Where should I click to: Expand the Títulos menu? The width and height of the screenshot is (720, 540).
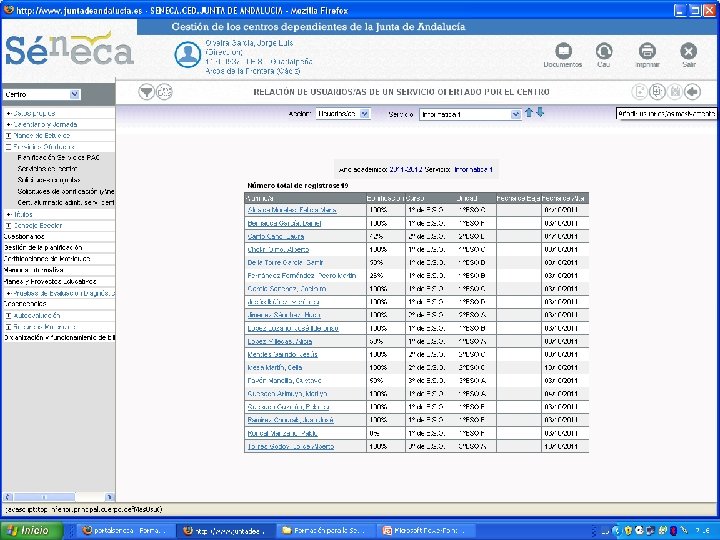[x=19, y=214]
